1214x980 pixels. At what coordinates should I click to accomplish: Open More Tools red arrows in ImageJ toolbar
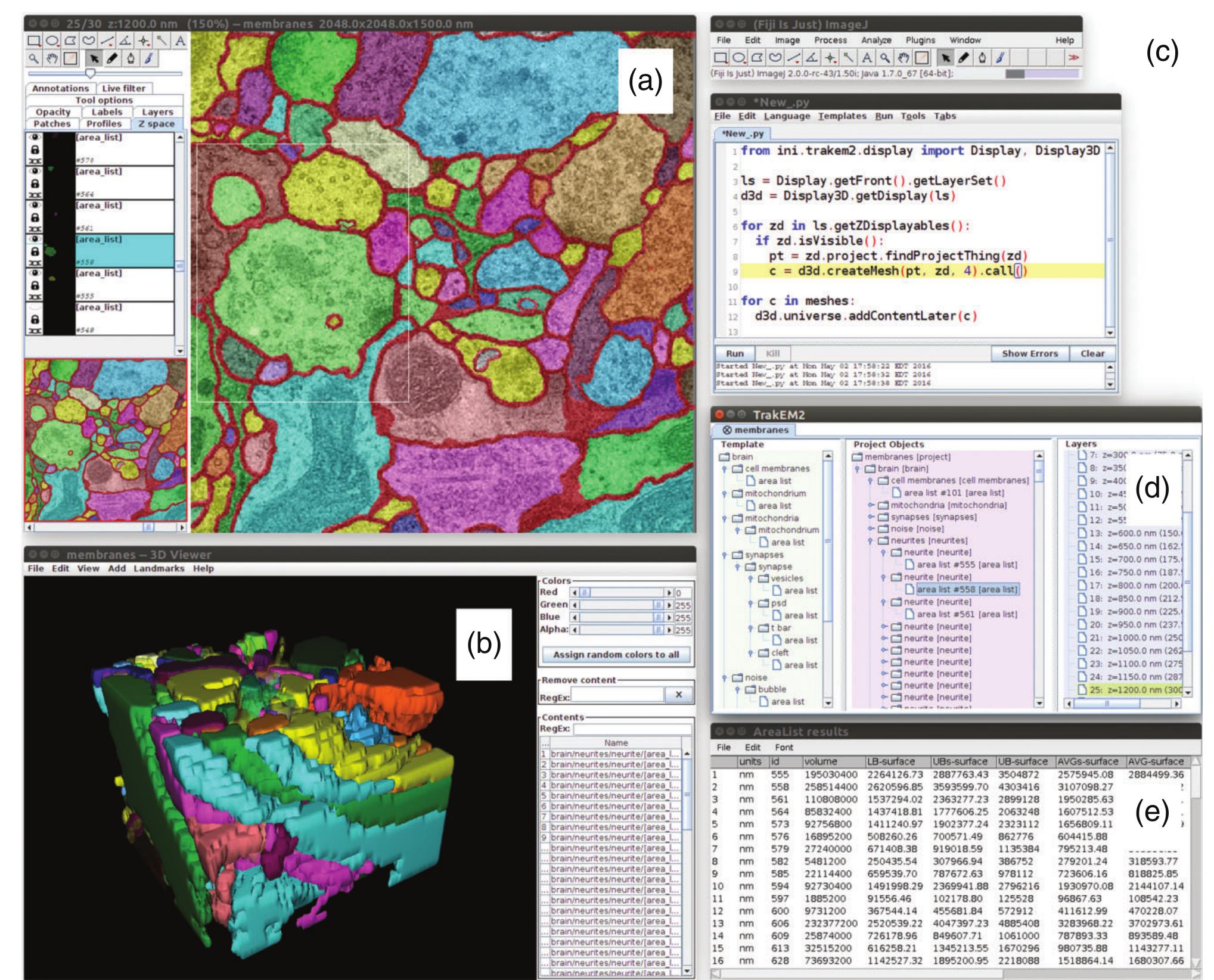(x=1073, y=58)
